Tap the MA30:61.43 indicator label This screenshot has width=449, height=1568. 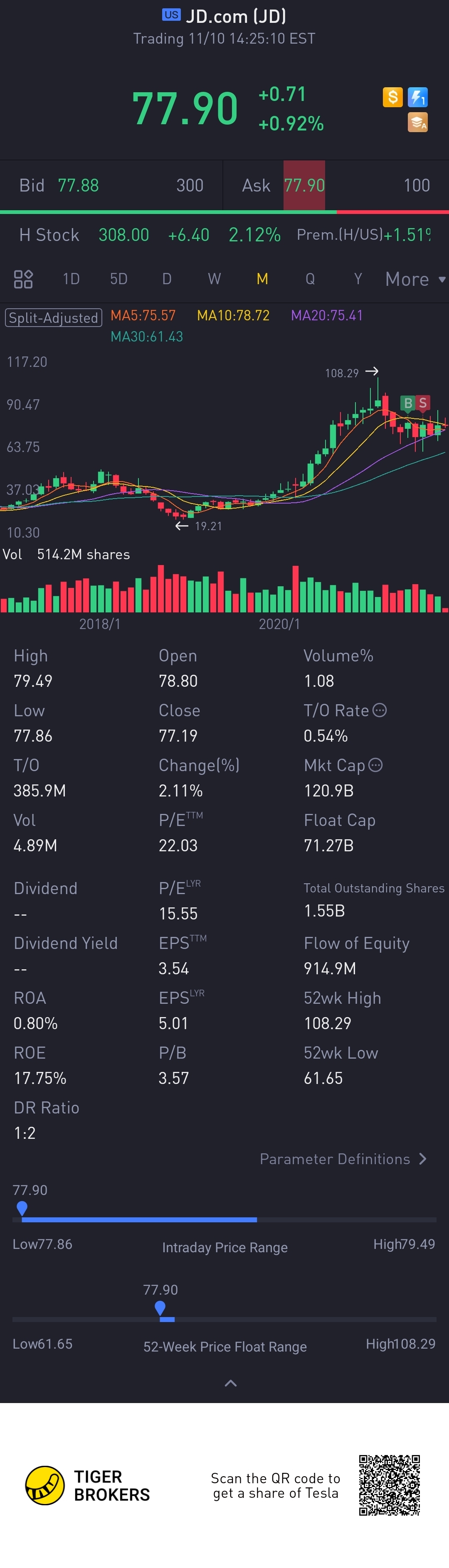(147, 337)
